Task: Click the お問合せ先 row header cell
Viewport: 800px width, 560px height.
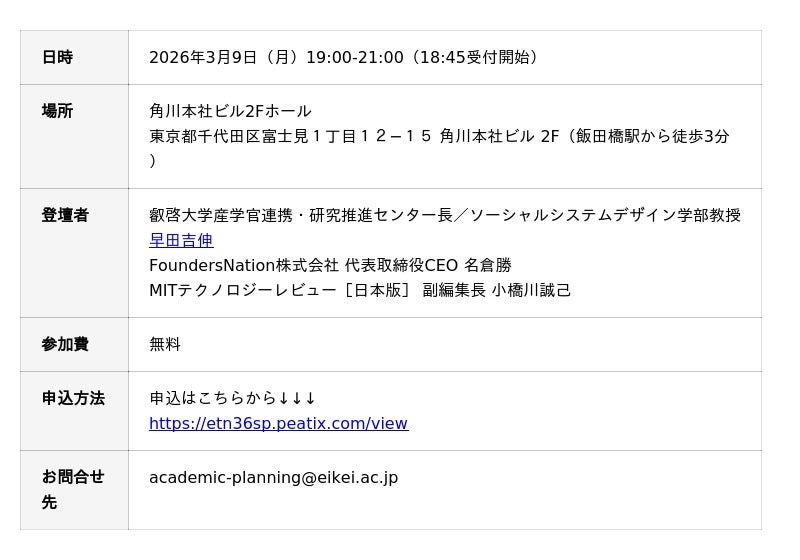Action: [73, 490]
